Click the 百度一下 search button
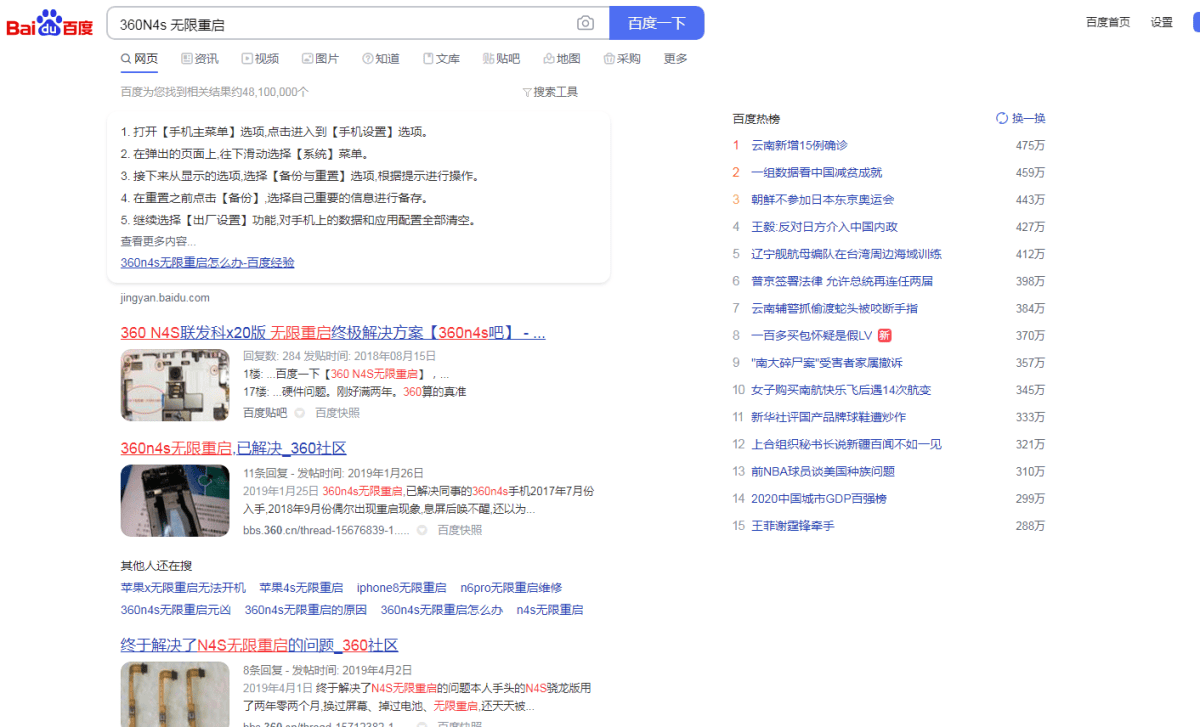The width and height of the screenshot is (1200, 727). 656,22
